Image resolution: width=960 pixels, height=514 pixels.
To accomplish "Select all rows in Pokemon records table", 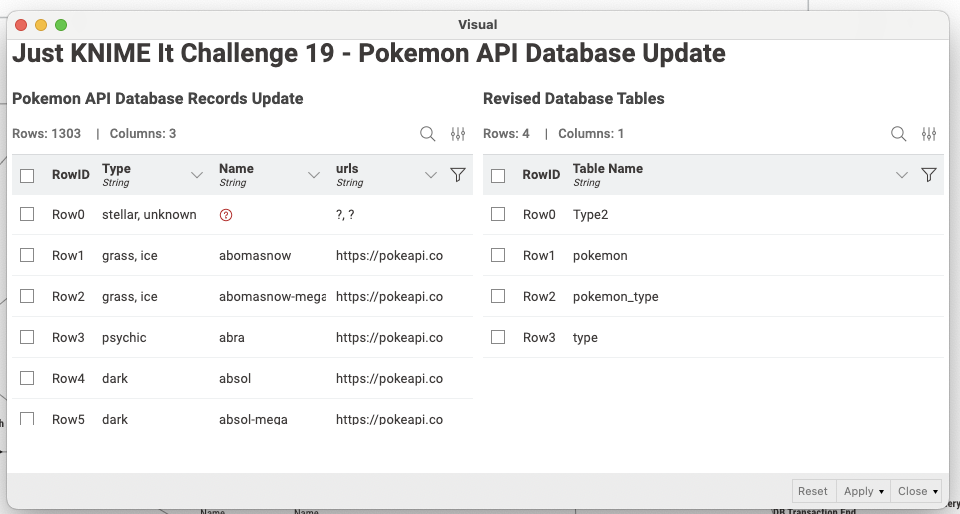I will [x=28, y=176].
